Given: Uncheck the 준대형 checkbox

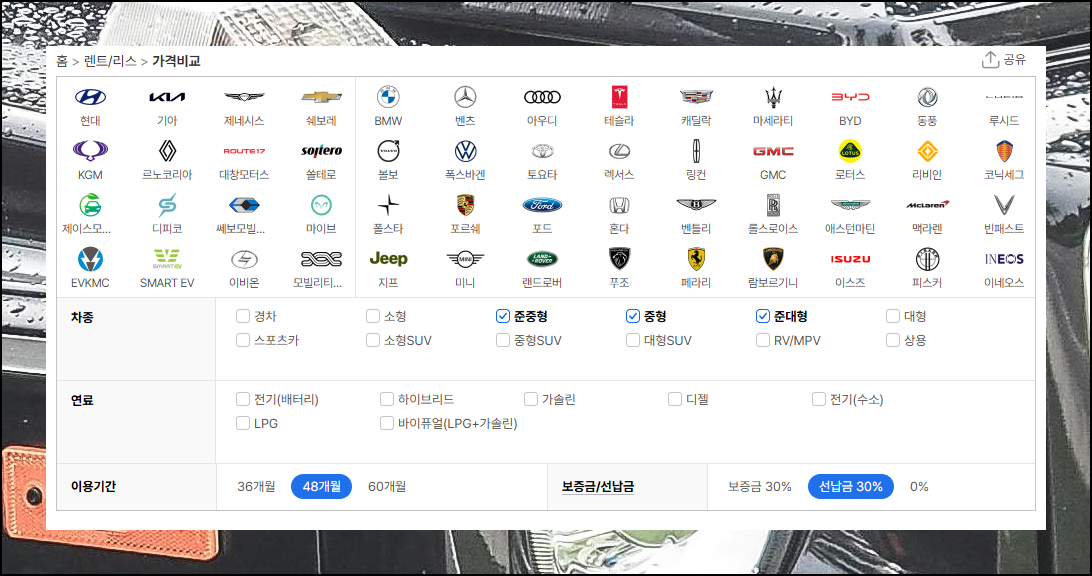Looking at the screenshot, I should (x=763, y=316).
